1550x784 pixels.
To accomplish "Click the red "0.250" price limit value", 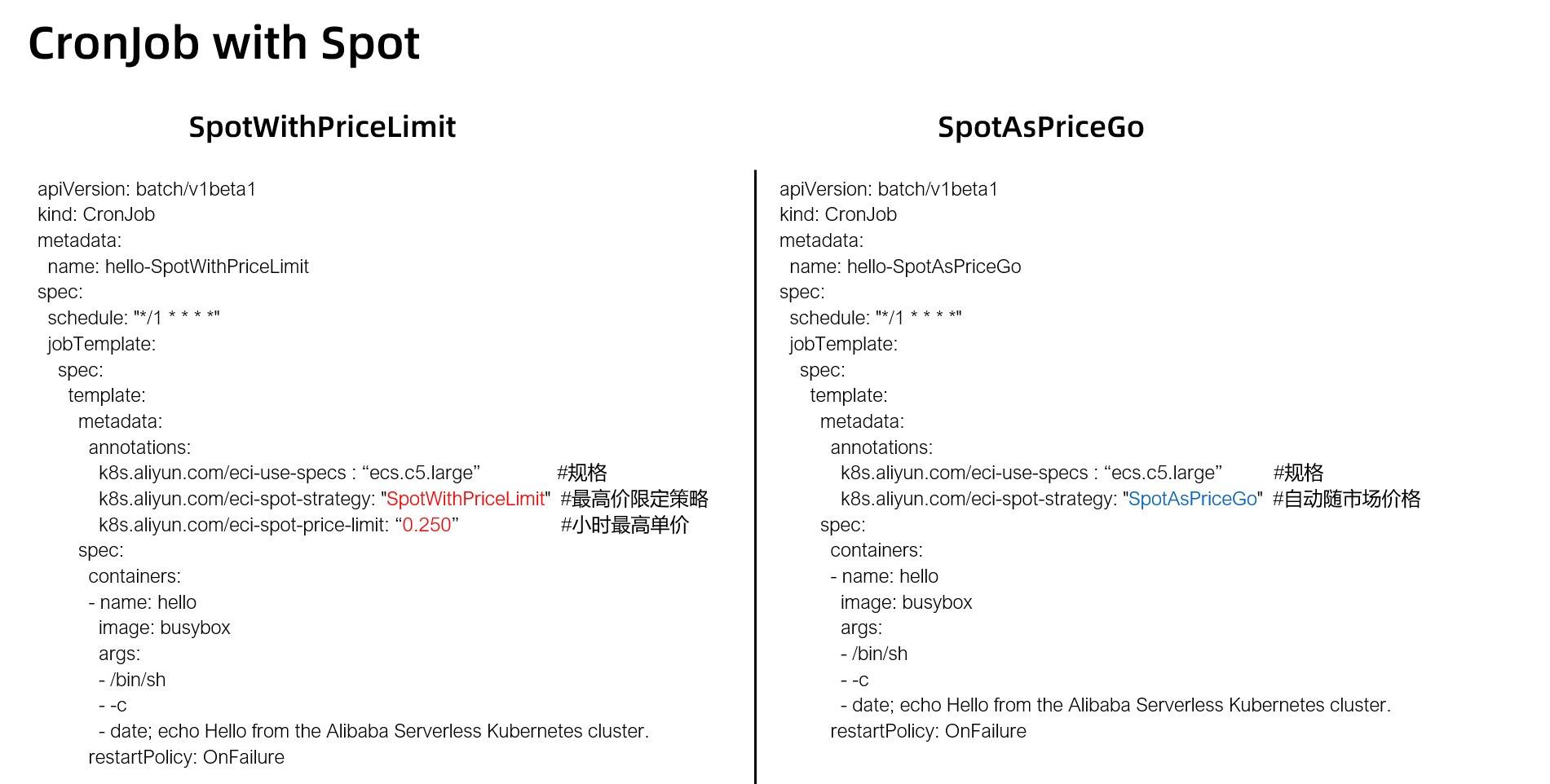I will (426, 525).
